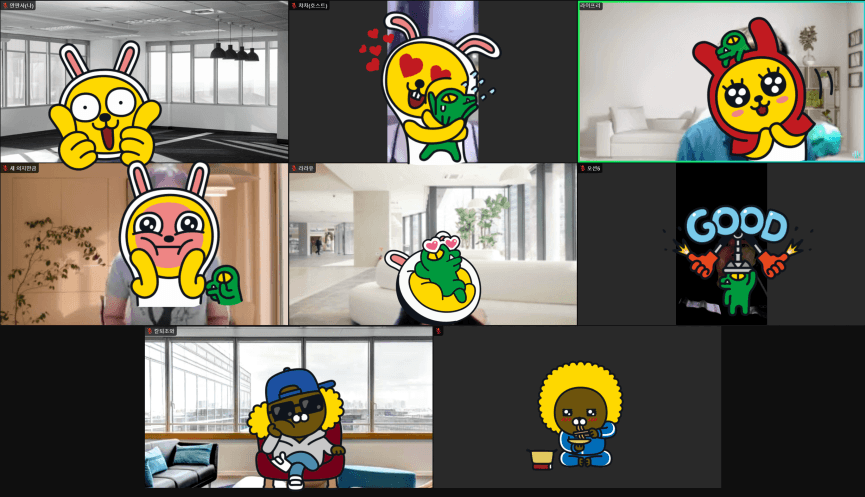865x497 pixels.
Task: Select the video tile with the surprised yellow bunny in the empty office
Action: (144, 82)
